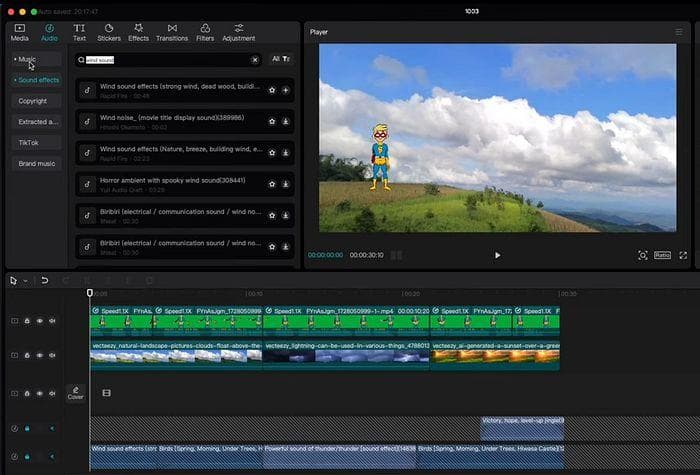Open the Ratio options
Screen dimensions: 700x475
pos(662,255)
